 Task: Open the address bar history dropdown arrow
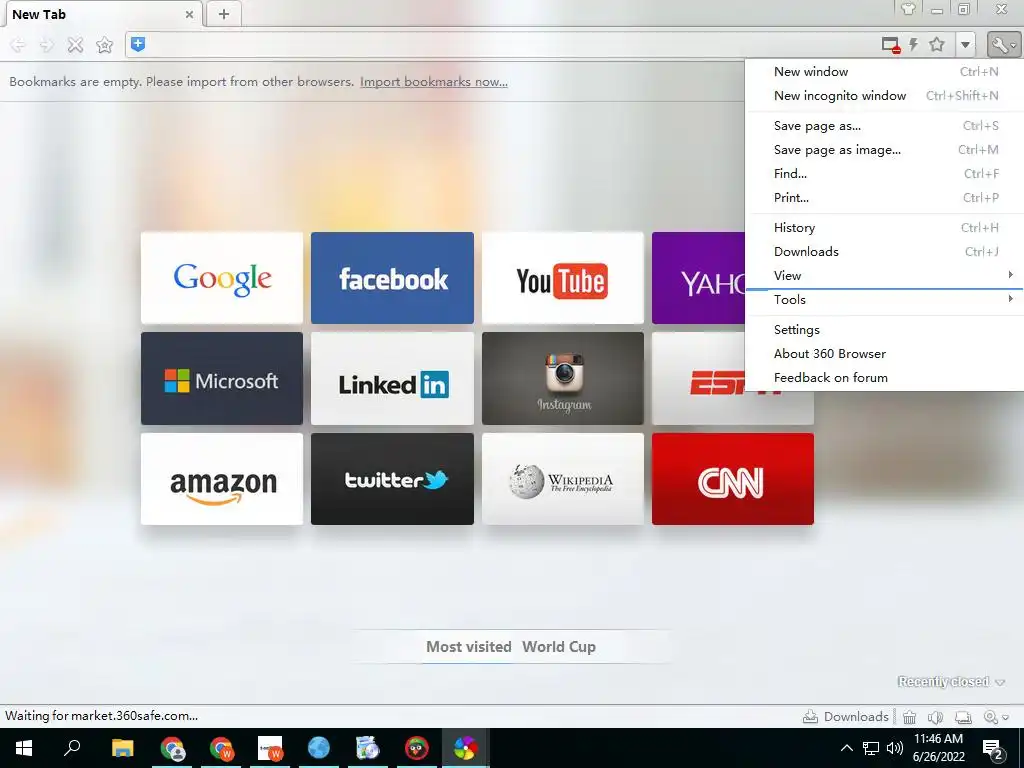(x=965, y=44)
